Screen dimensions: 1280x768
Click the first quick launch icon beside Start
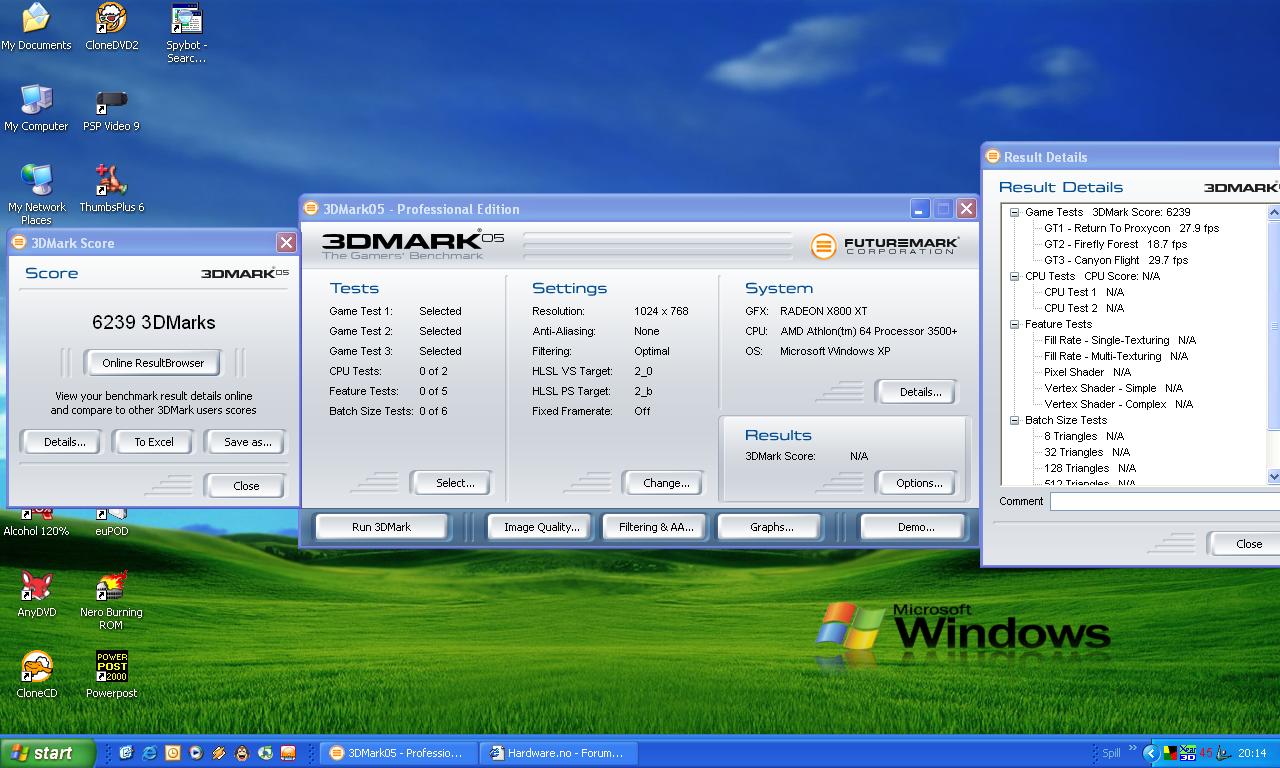click(x=126, y=753)
